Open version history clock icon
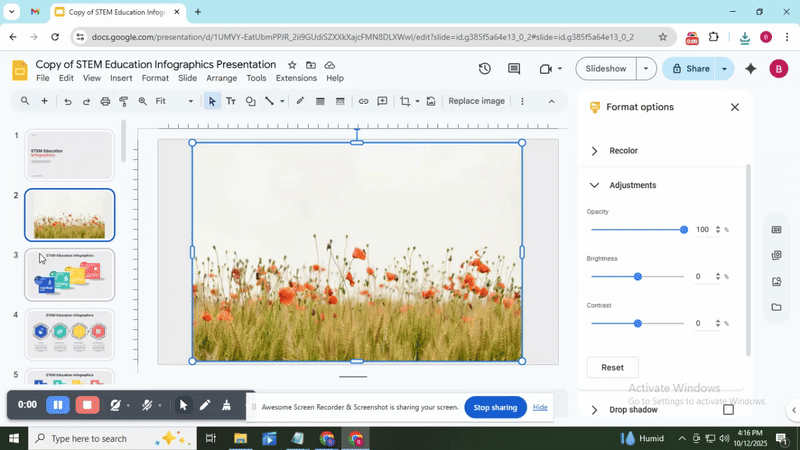This screenshot has width=800, height=450. click(485, 69)
